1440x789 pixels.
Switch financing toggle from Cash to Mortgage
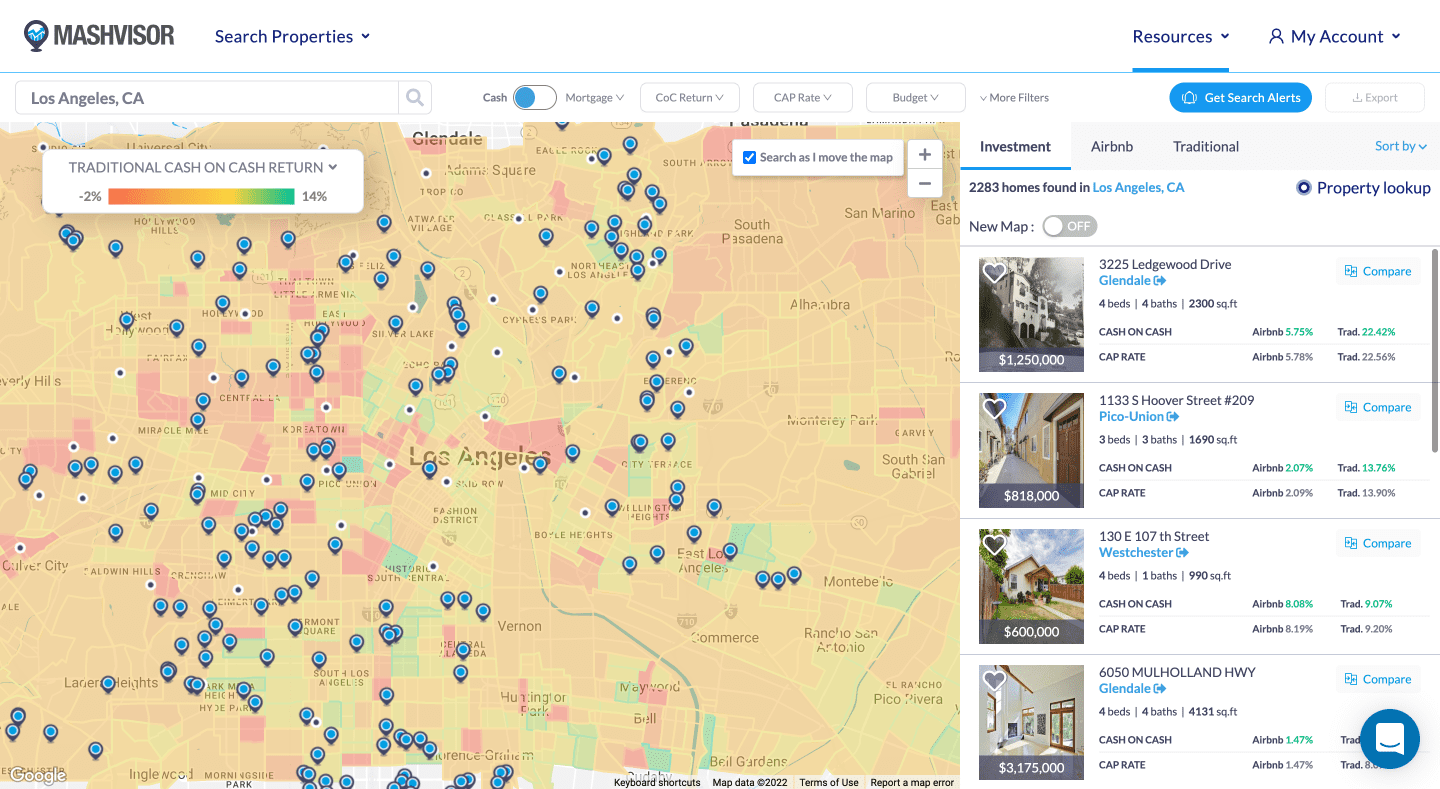(x=535, y=97)
